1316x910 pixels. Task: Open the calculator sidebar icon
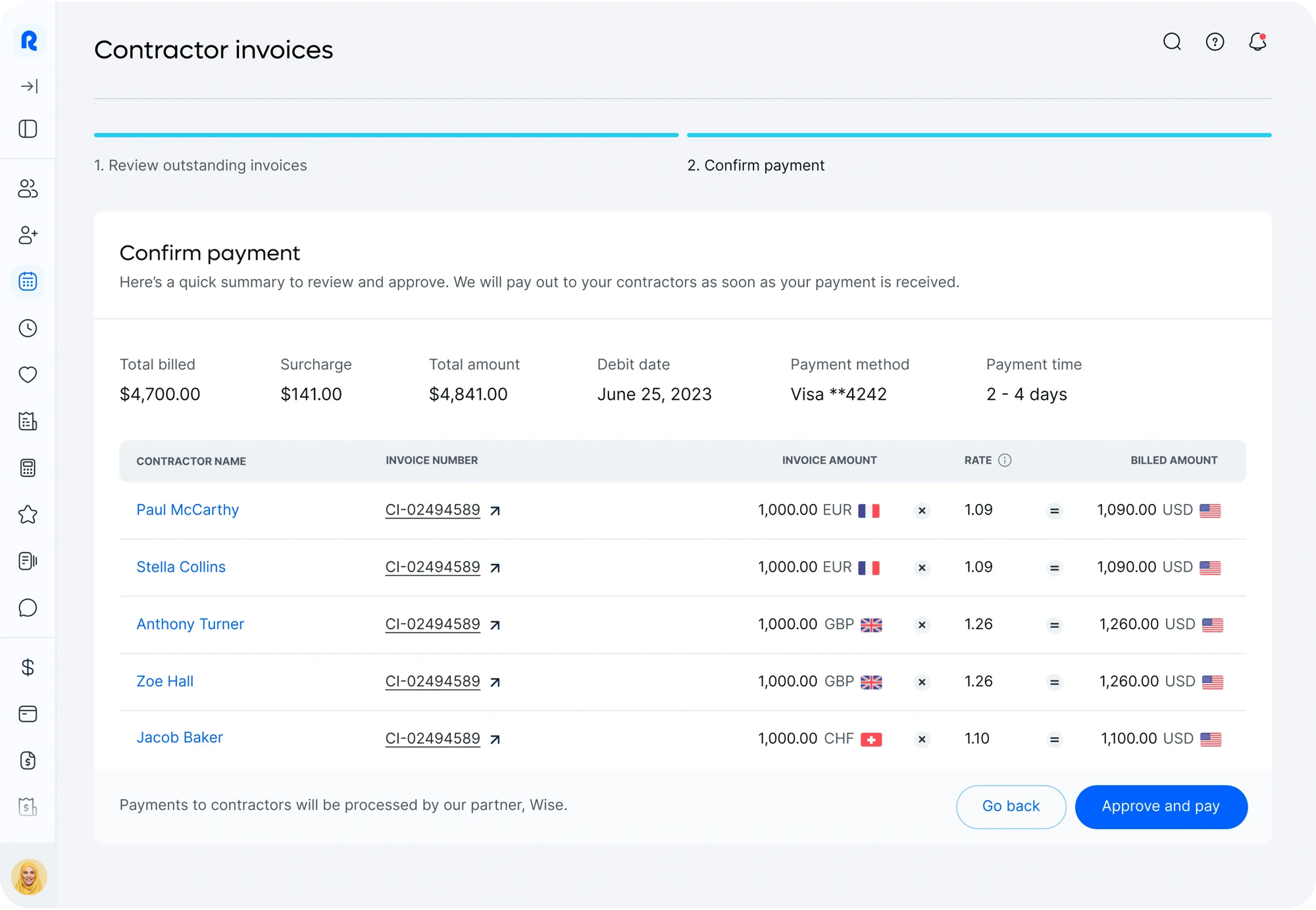tap(28, 468)
